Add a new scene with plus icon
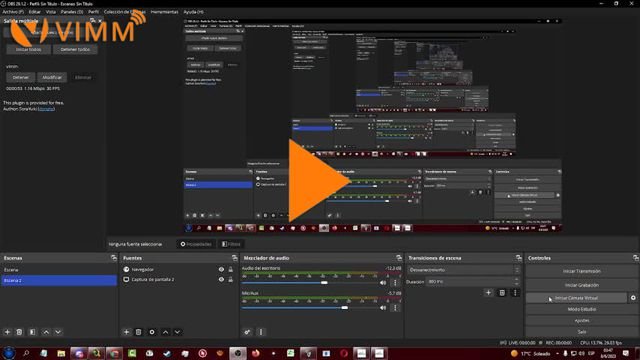Screen dimensions: 640x360 (x=7, y=332)
